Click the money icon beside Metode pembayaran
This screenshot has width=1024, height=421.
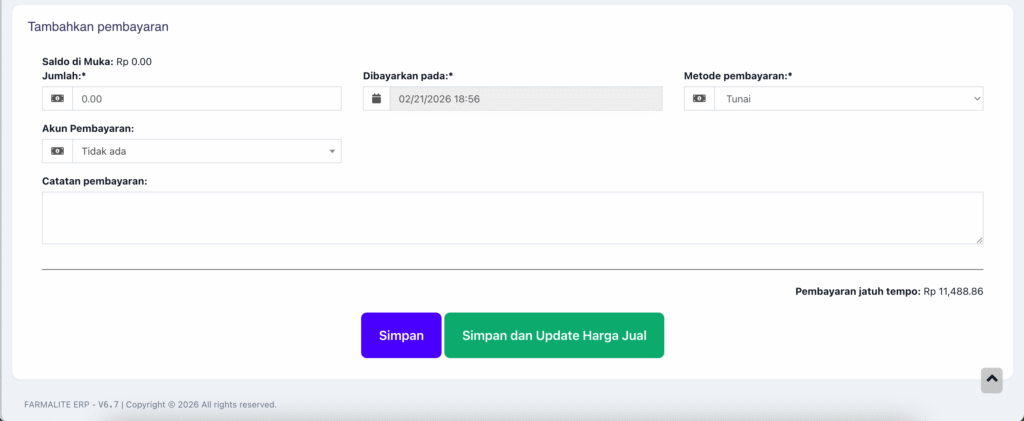699,99
